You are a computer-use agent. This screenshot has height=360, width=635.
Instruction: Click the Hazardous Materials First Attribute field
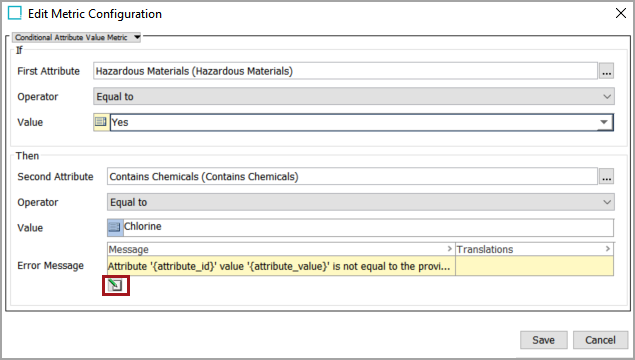(345, 71)
